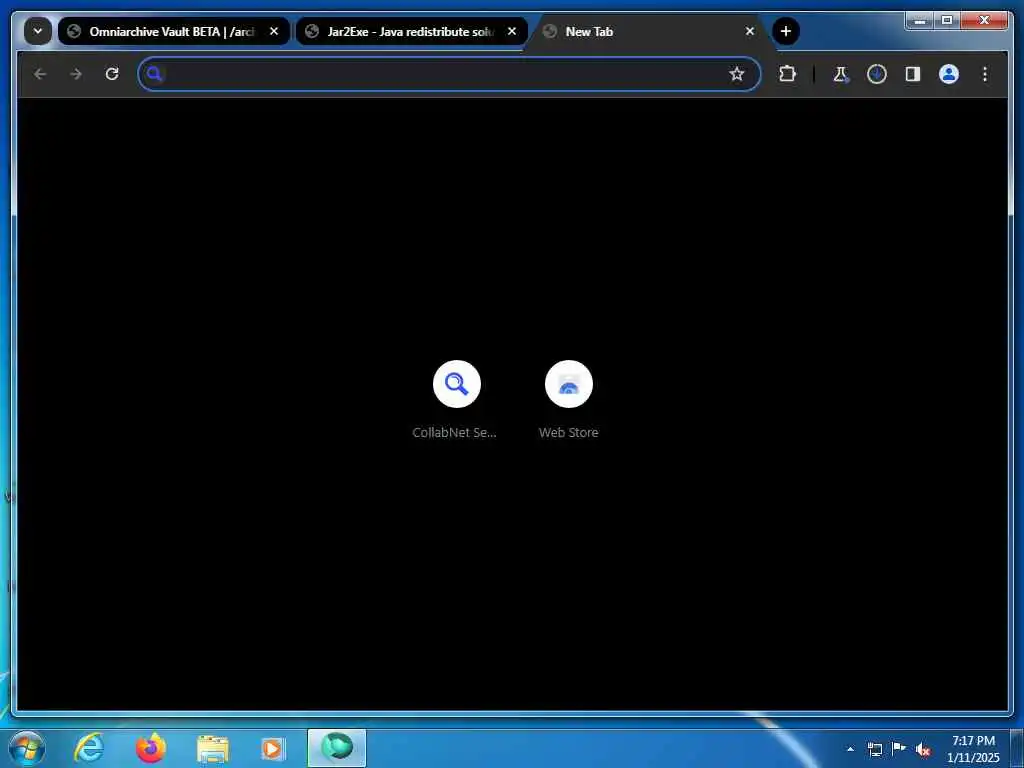Screen dimensions: 1024x768
Task: Launch Firefox from the taskbar
Action: [150, 748]
